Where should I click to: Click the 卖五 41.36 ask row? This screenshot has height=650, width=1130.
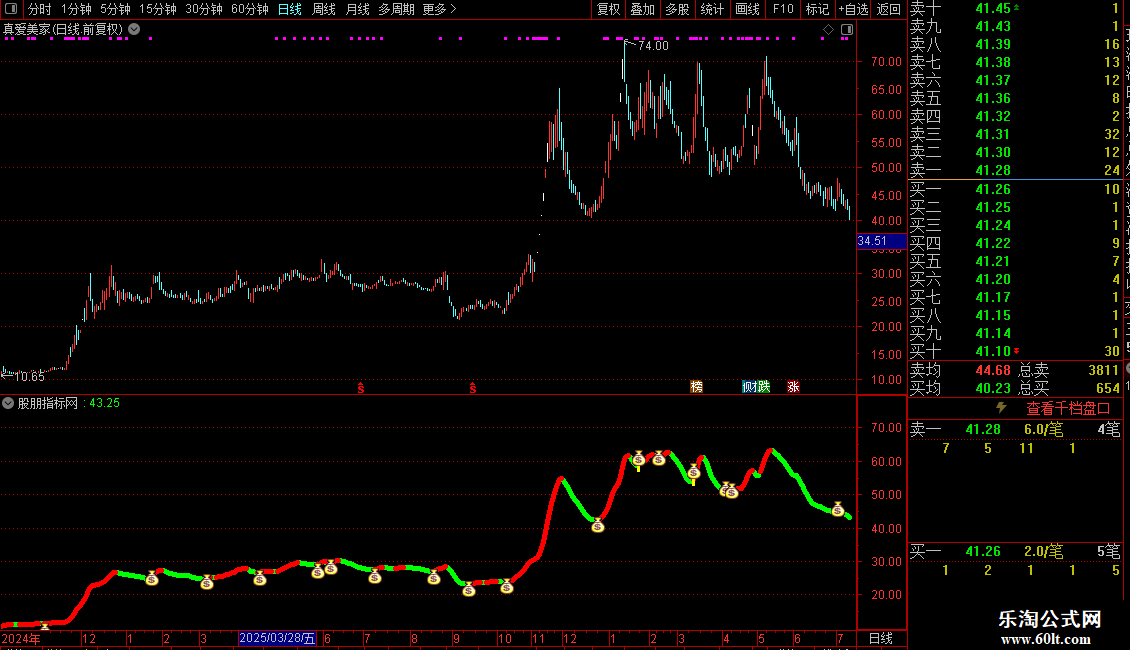point(1015,98)
